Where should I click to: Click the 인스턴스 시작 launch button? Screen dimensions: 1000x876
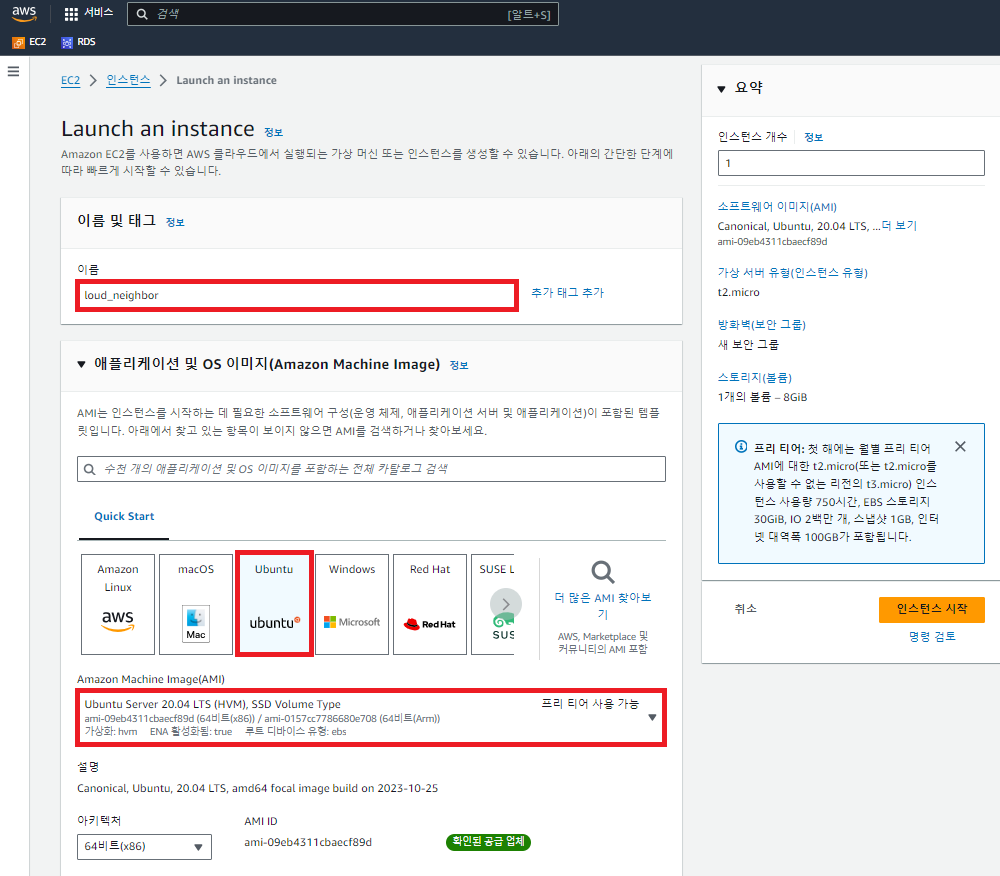point(931,610)
